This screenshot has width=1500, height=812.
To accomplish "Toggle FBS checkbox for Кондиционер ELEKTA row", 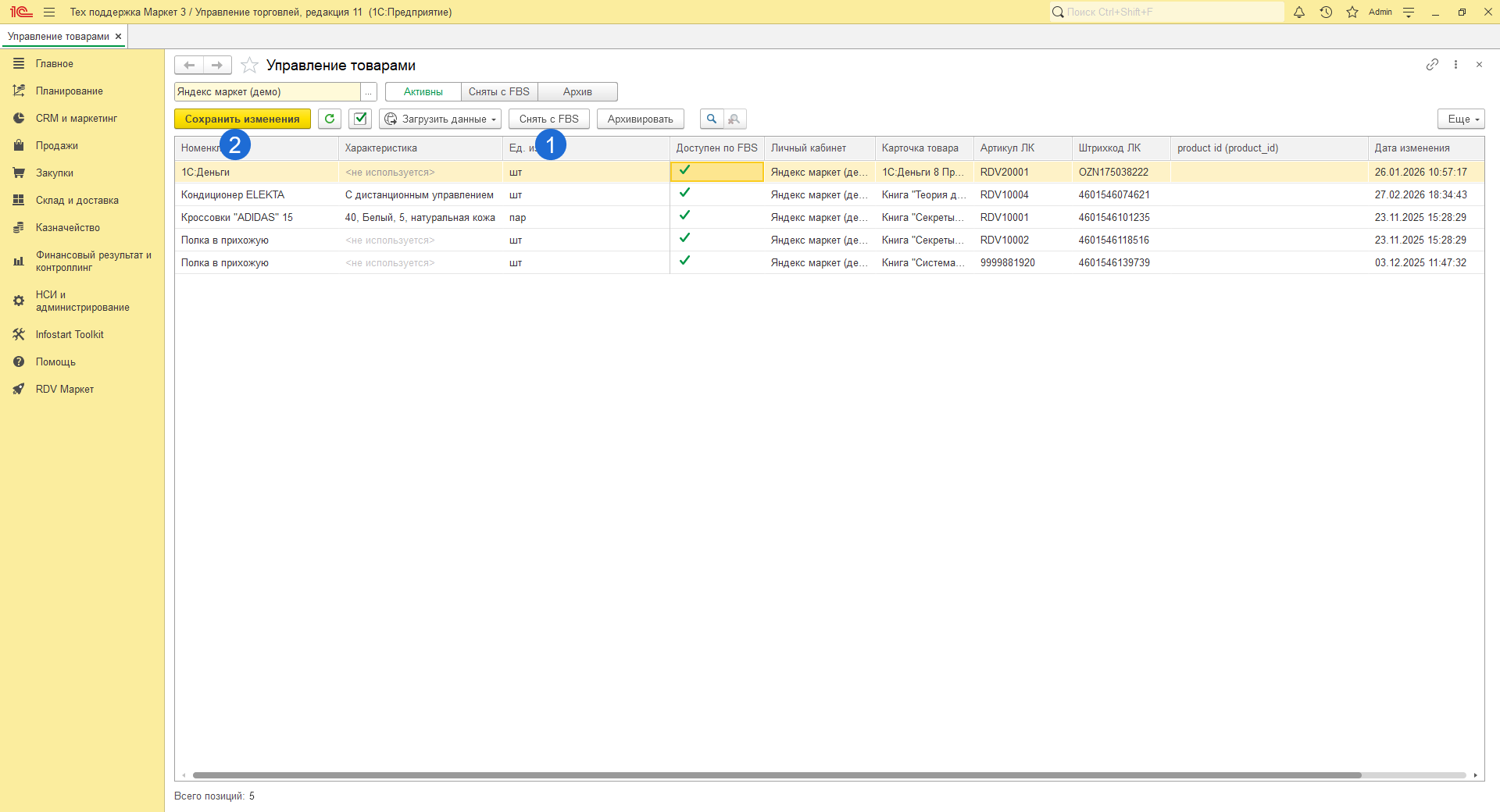I will coord(685,194).
